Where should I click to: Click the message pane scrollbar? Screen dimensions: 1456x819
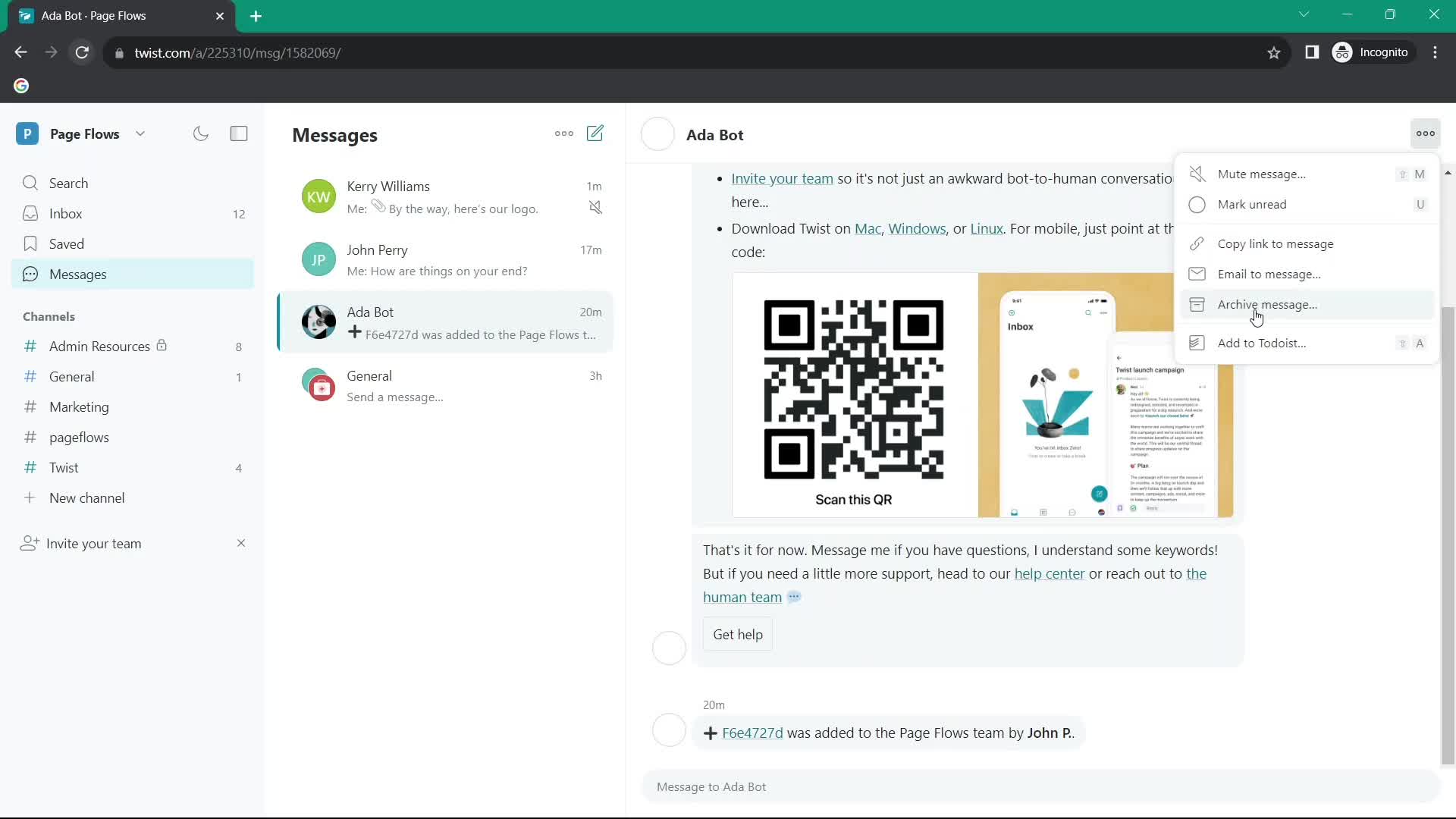click(x=1448, y=535)
